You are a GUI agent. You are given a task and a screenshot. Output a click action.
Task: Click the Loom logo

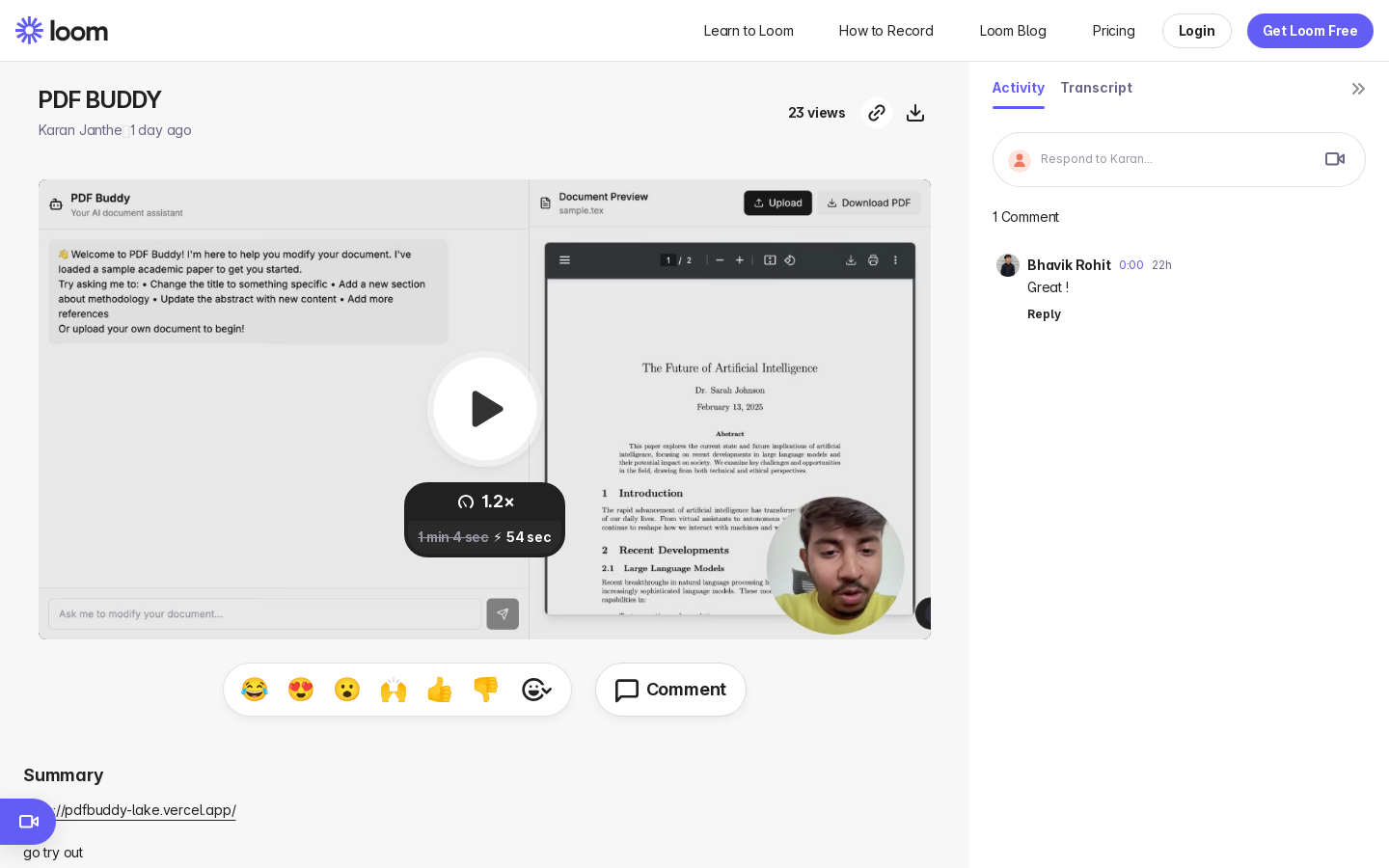62,31
